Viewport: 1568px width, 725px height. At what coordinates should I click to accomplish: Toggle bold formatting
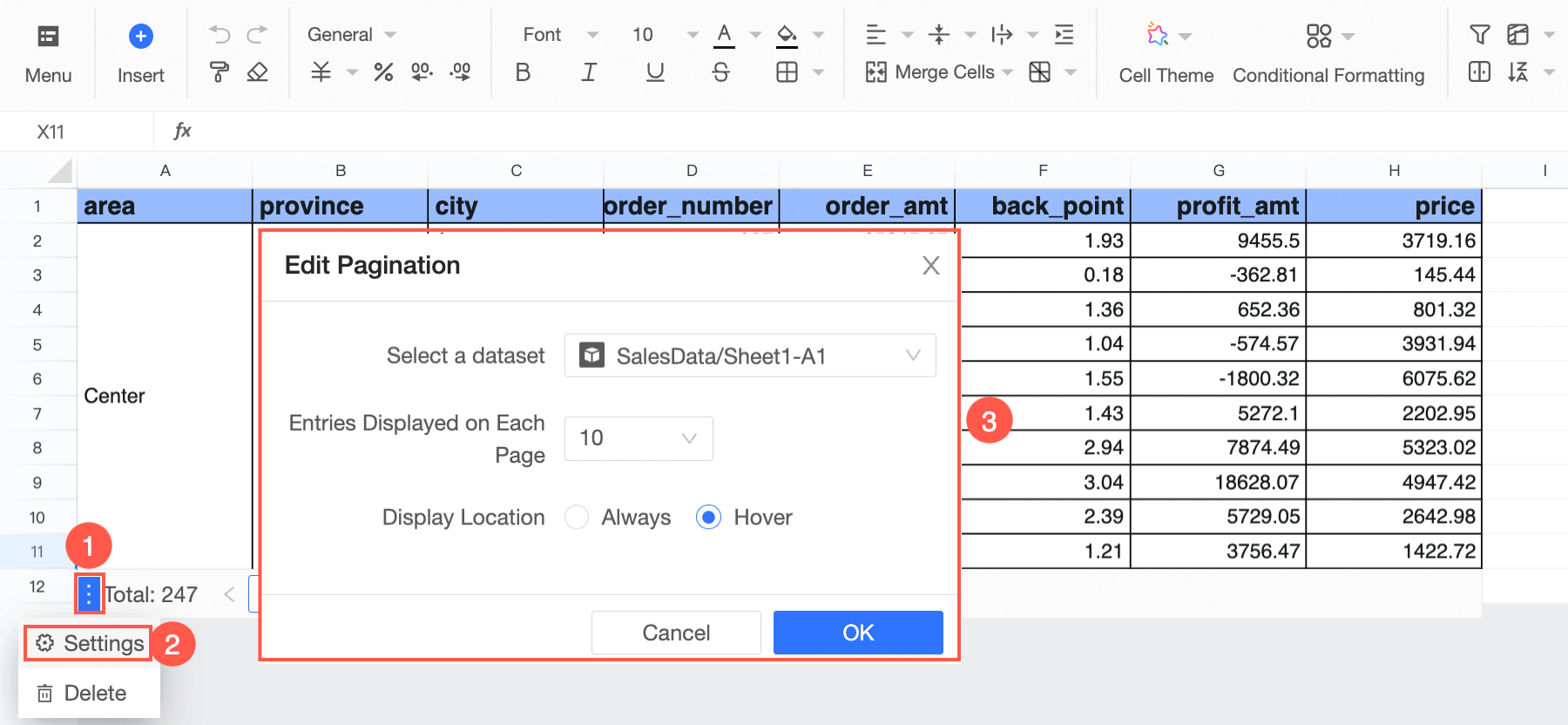pos(523,71)
